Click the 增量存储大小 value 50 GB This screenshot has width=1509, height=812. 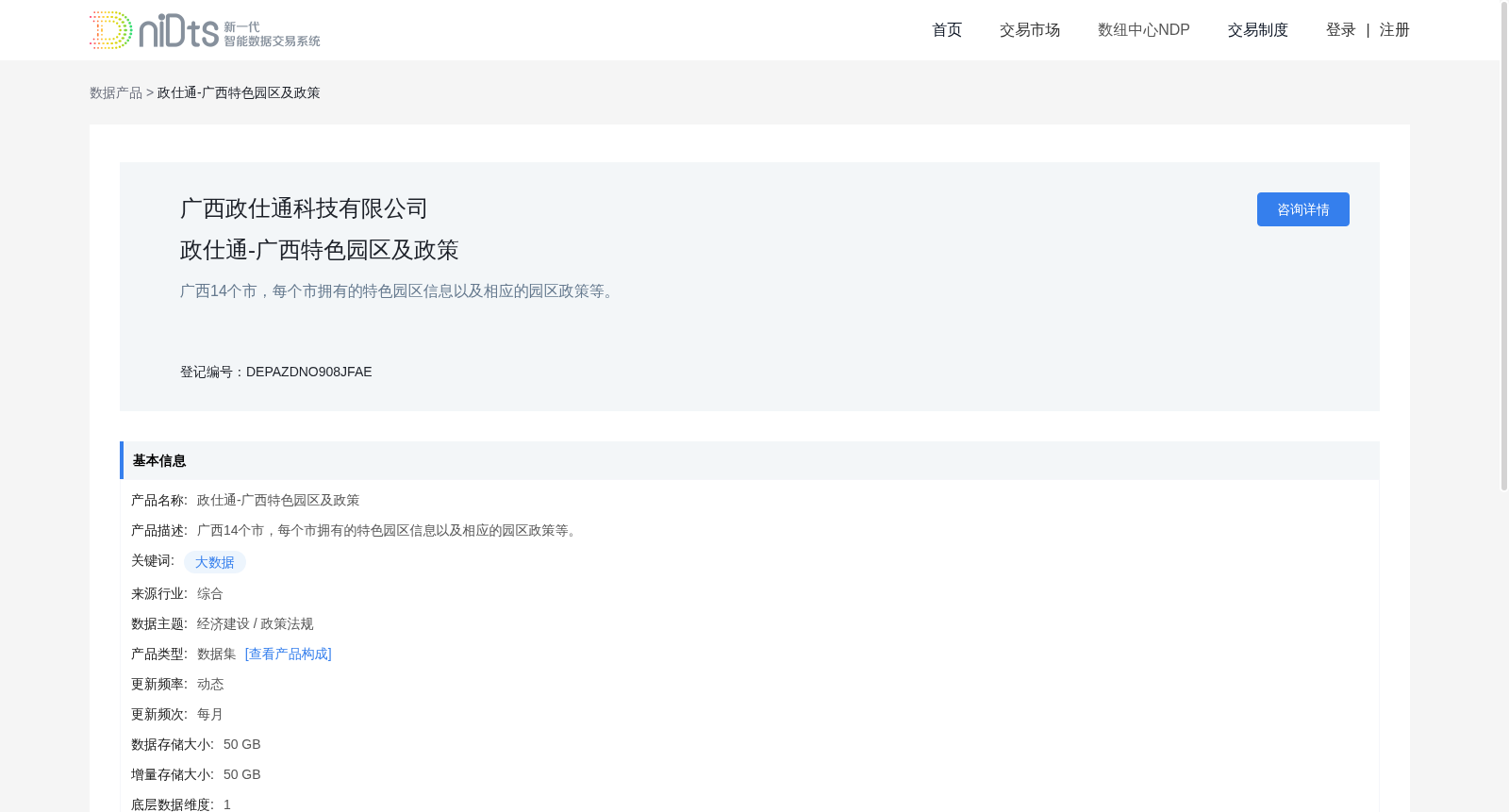242,774
